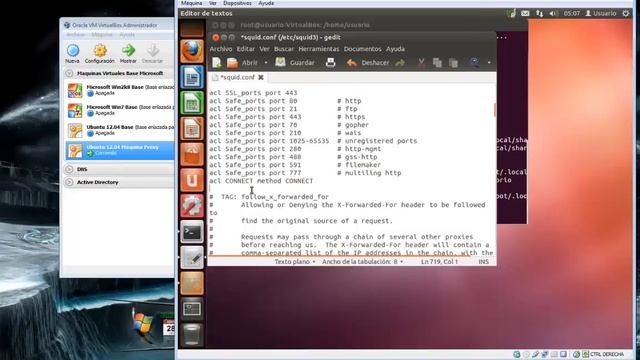Open the Buscar menu in gedit
Image resolution: width=640 pixels, height=360 pixels.
[x=284, y=49]
